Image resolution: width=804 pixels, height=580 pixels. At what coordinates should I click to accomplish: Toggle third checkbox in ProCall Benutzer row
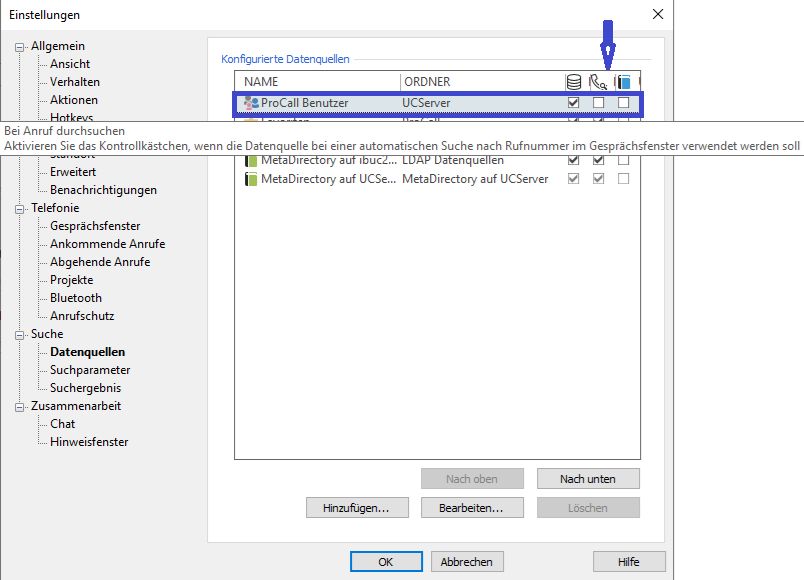coord(623,103)
